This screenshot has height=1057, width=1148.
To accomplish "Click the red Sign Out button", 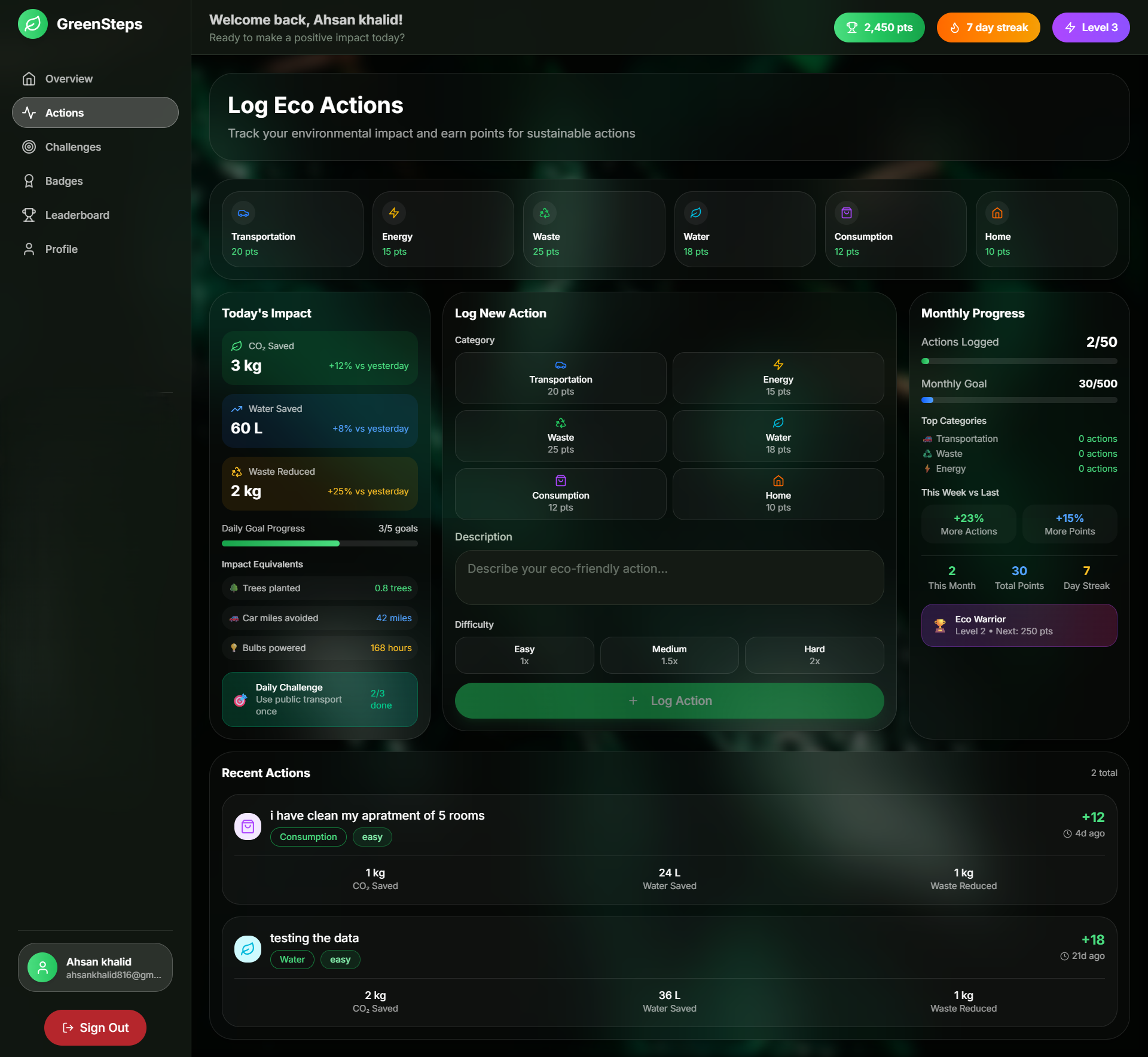I will coord(95,1027).
